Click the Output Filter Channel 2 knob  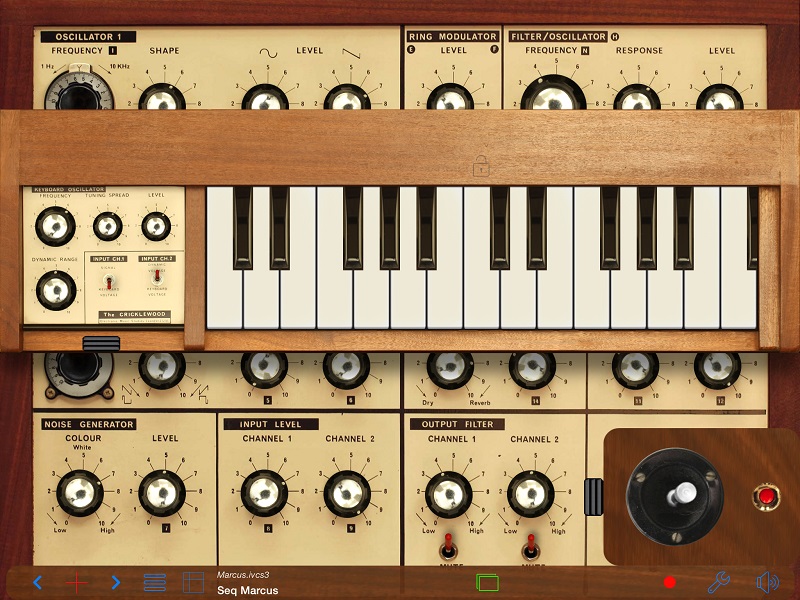pos(531,494)
